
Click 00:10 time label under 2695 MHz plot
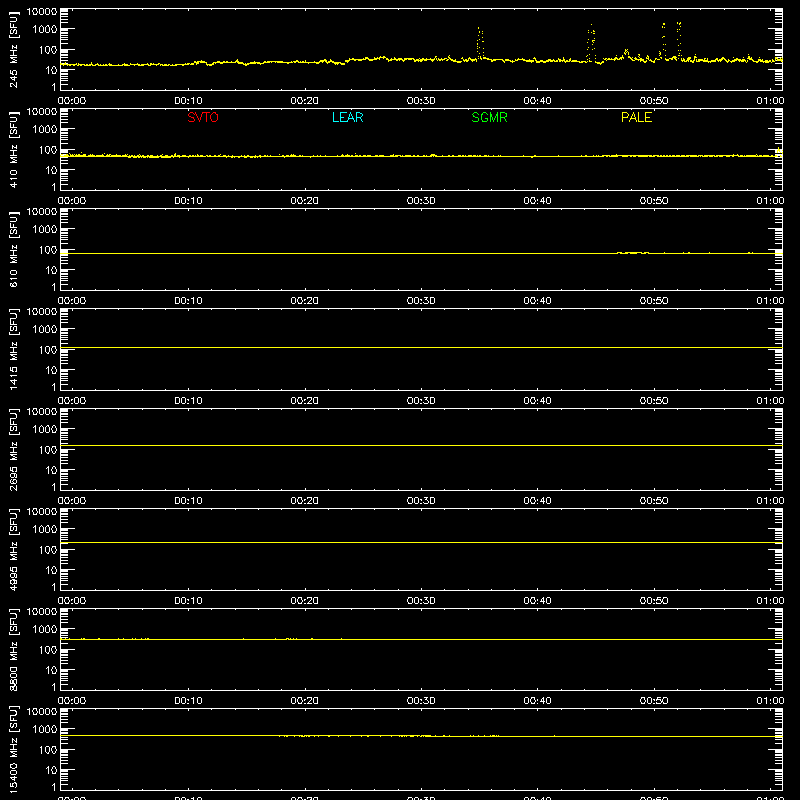pyautogui.click(x=188, y=501)
